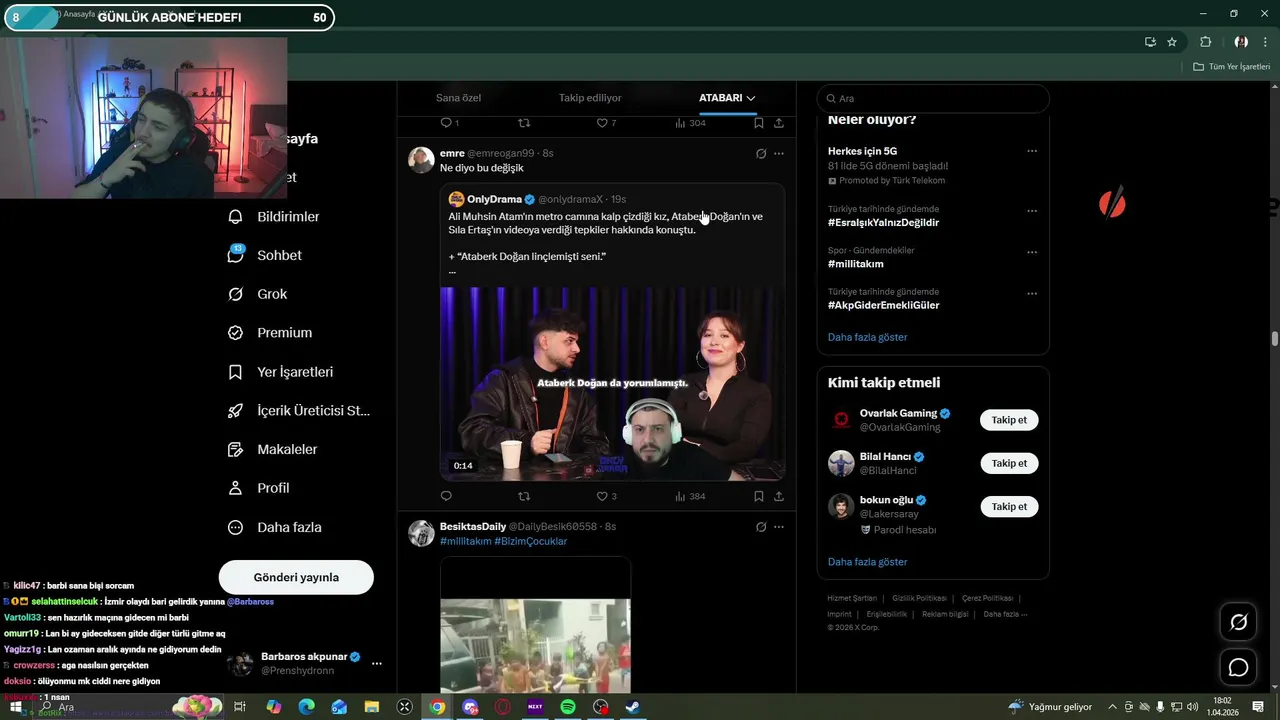Open volume control in system tray

pos(1191,707)
